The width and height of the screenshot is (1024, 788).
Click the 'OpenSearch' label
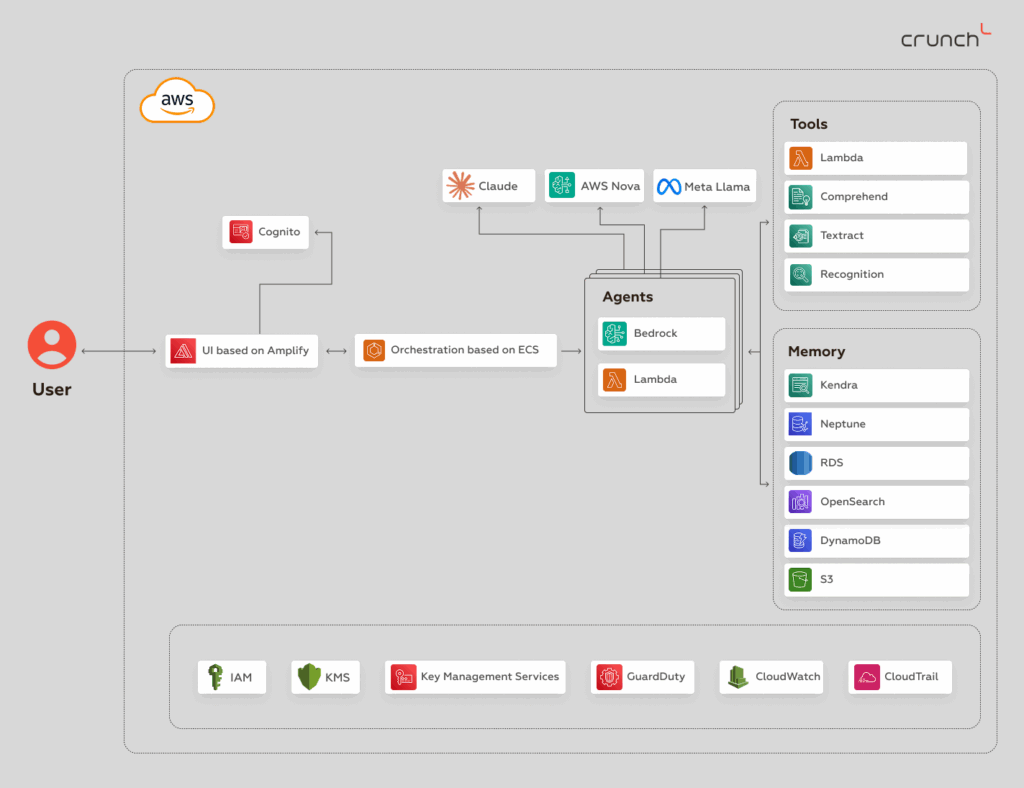tap(852, 501)
